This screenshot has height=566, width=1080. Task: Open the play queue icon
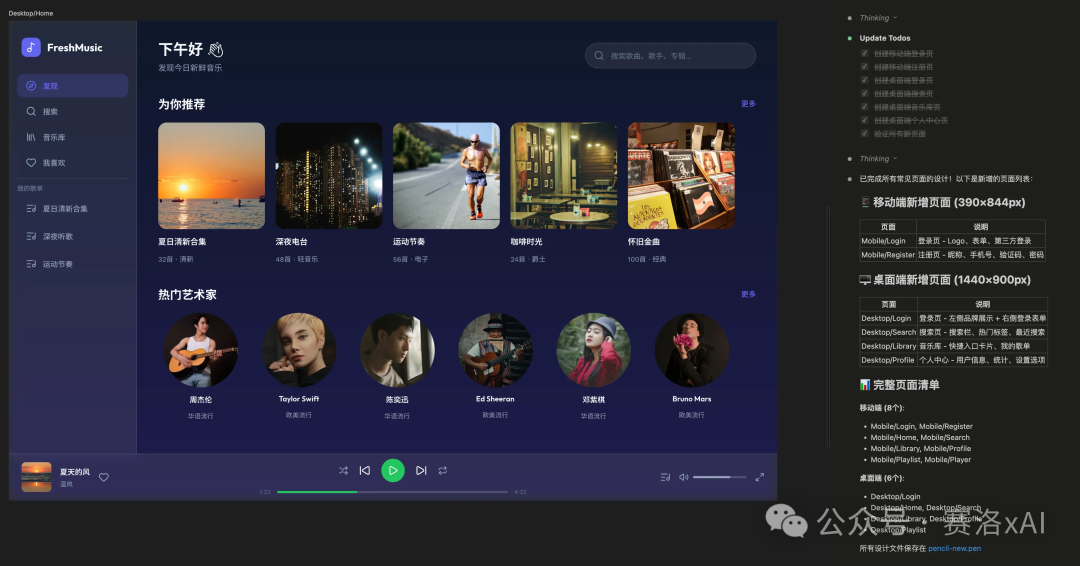(x=665, y=477)
